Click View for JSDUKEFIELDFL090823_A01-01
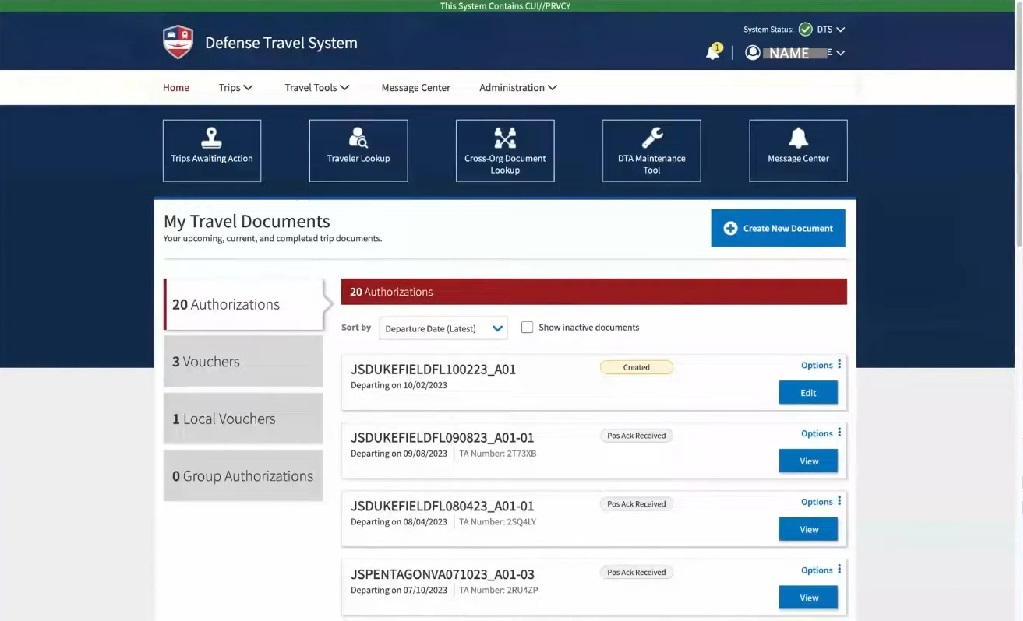This screenshot has width=1023, height=621. tap(808, 461)
